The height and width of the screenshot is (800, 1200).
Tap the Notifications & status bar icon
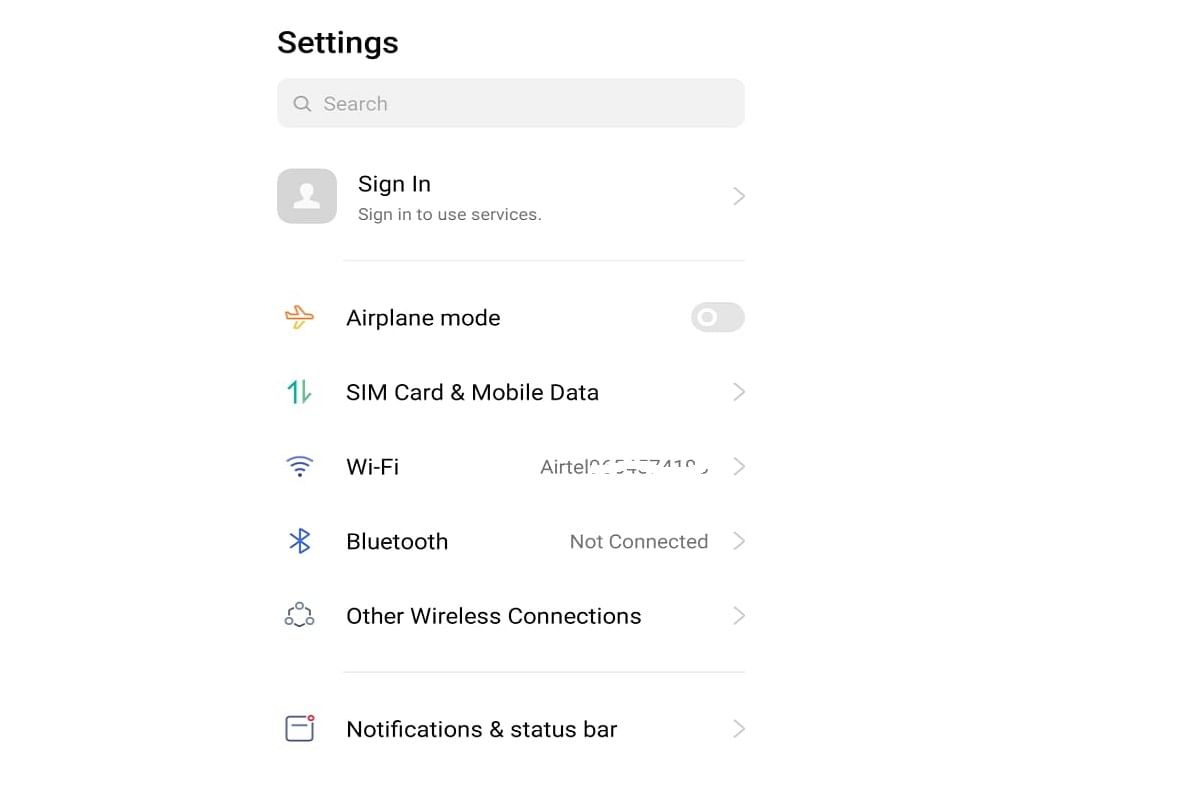(x=298, y=729)
